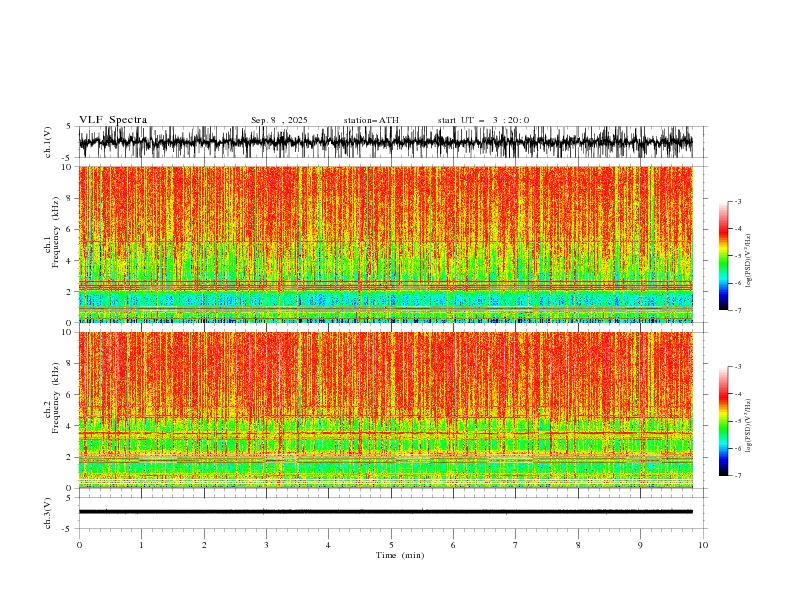792x612 pixels.
Task: Click the "4" kHz tick of ch.2 spectrogram
Action: coord(71,426)
